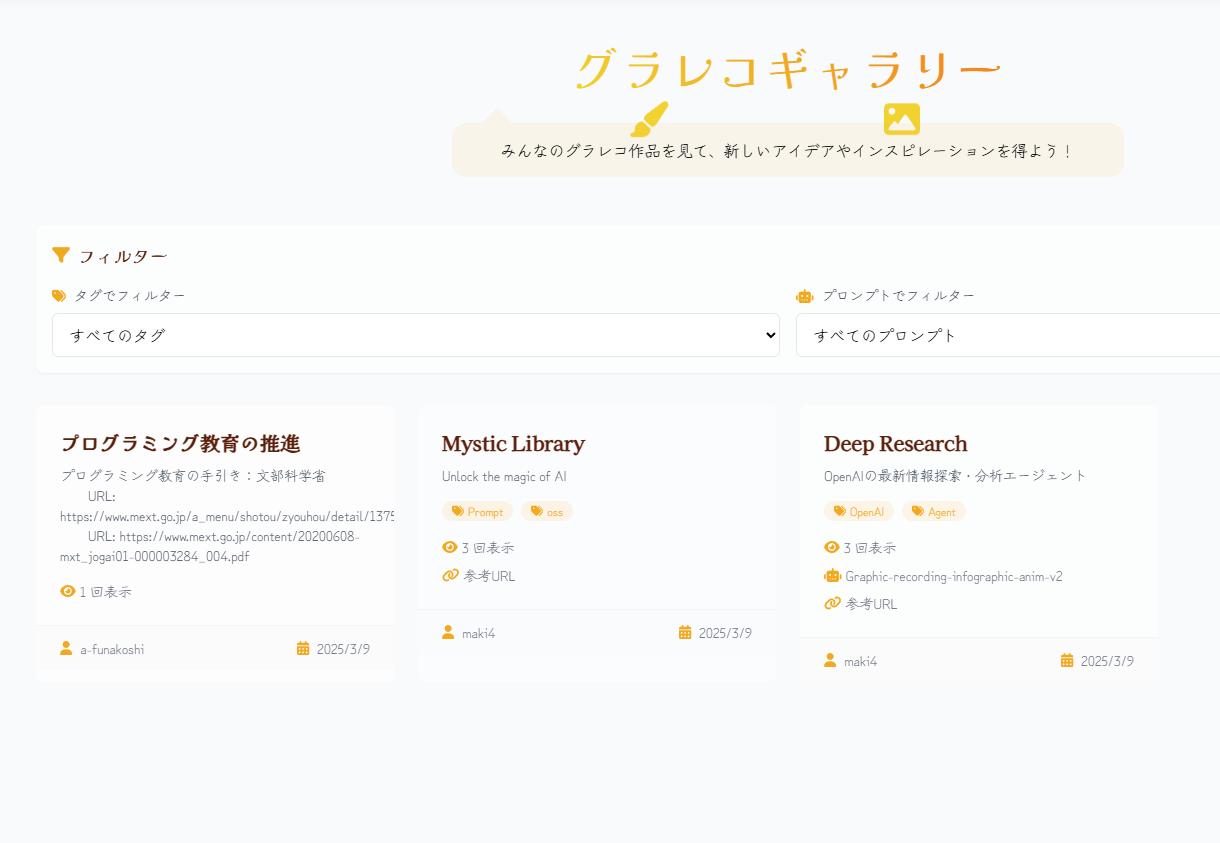
Task: Click the eye icon on Mystic Library card
Action: tap(450, 547)
